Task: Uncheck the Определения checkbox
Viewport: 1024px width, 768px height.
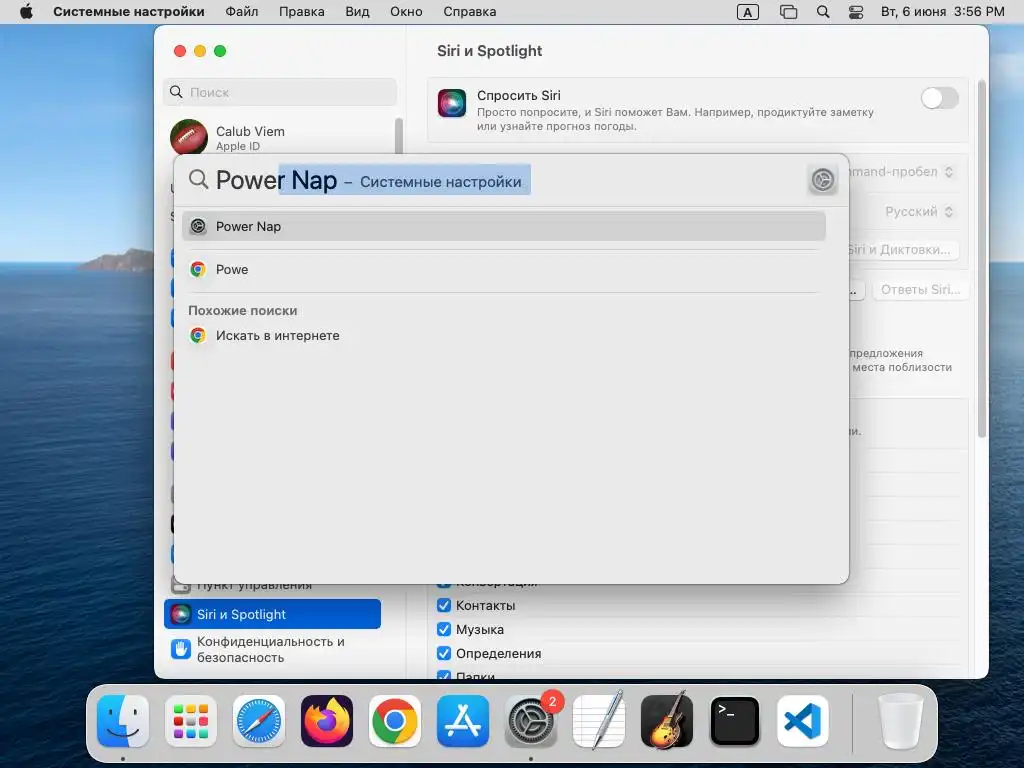Action: (x=444, y=653)
